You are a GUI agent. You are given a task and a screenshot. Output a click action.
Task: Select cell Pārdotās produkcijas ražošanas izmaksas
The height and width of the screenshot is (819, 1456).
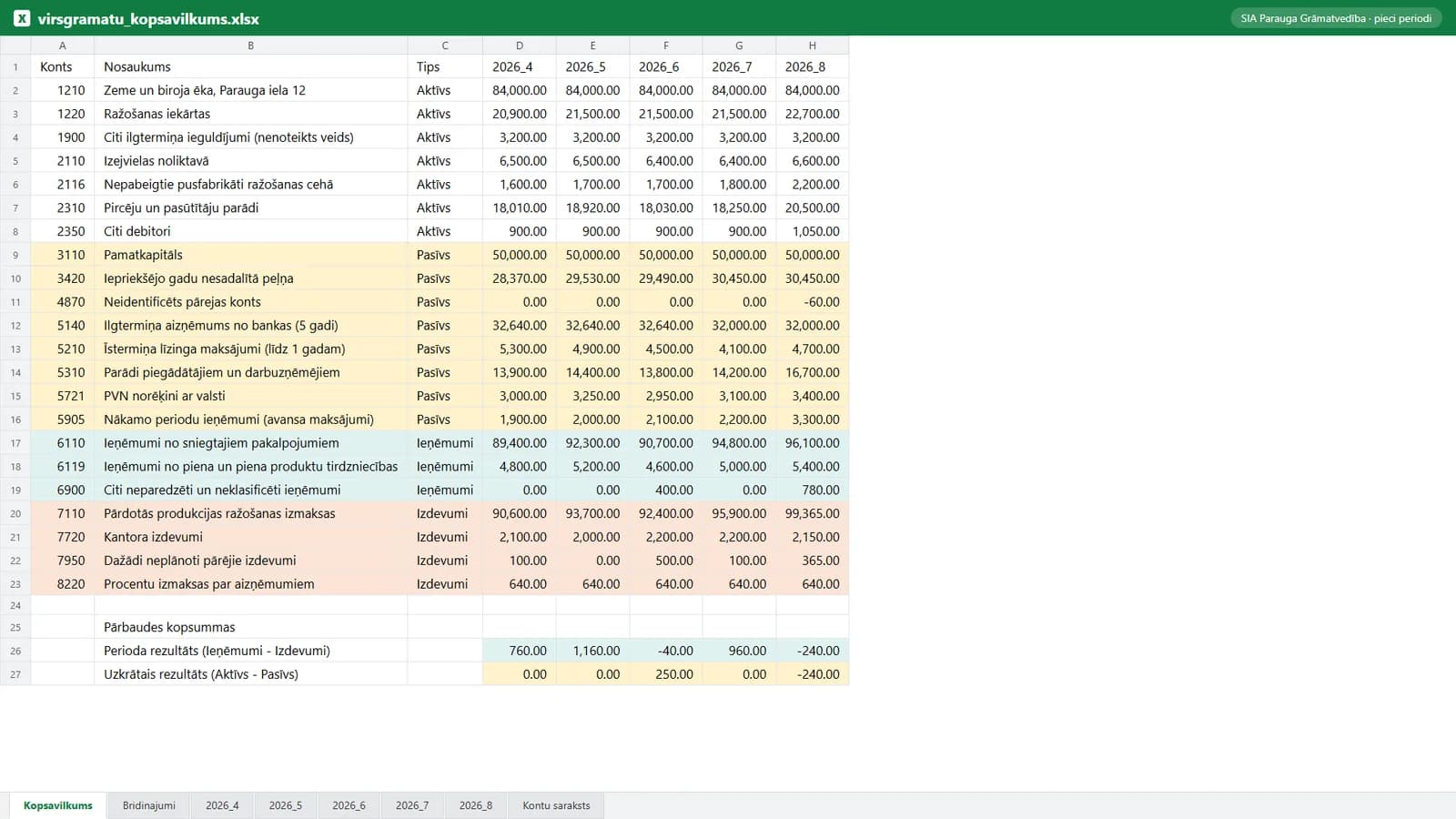[x=251, y=513]
